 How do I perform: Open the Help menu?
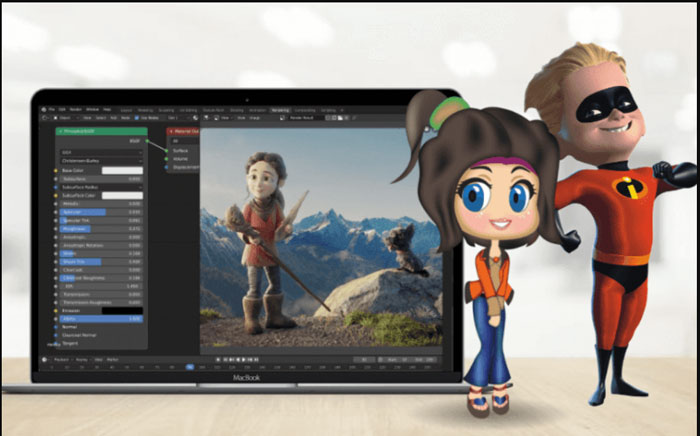(107, 109)
